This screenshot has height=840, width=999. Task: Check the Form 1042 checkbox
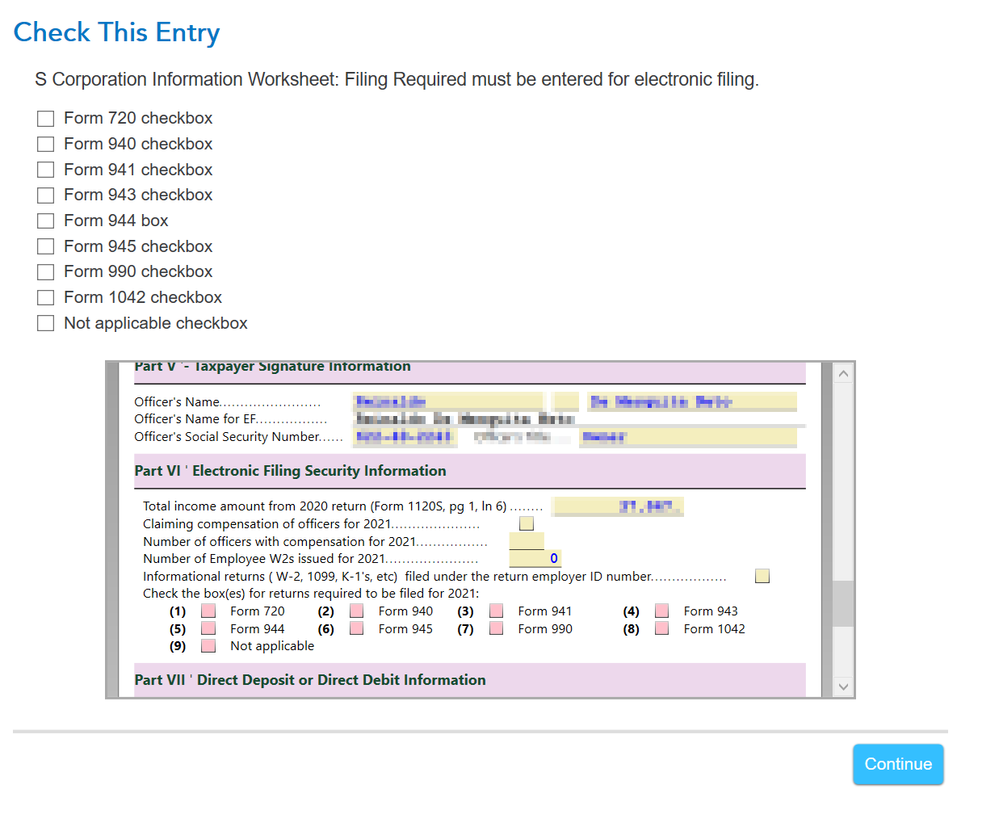45,297
